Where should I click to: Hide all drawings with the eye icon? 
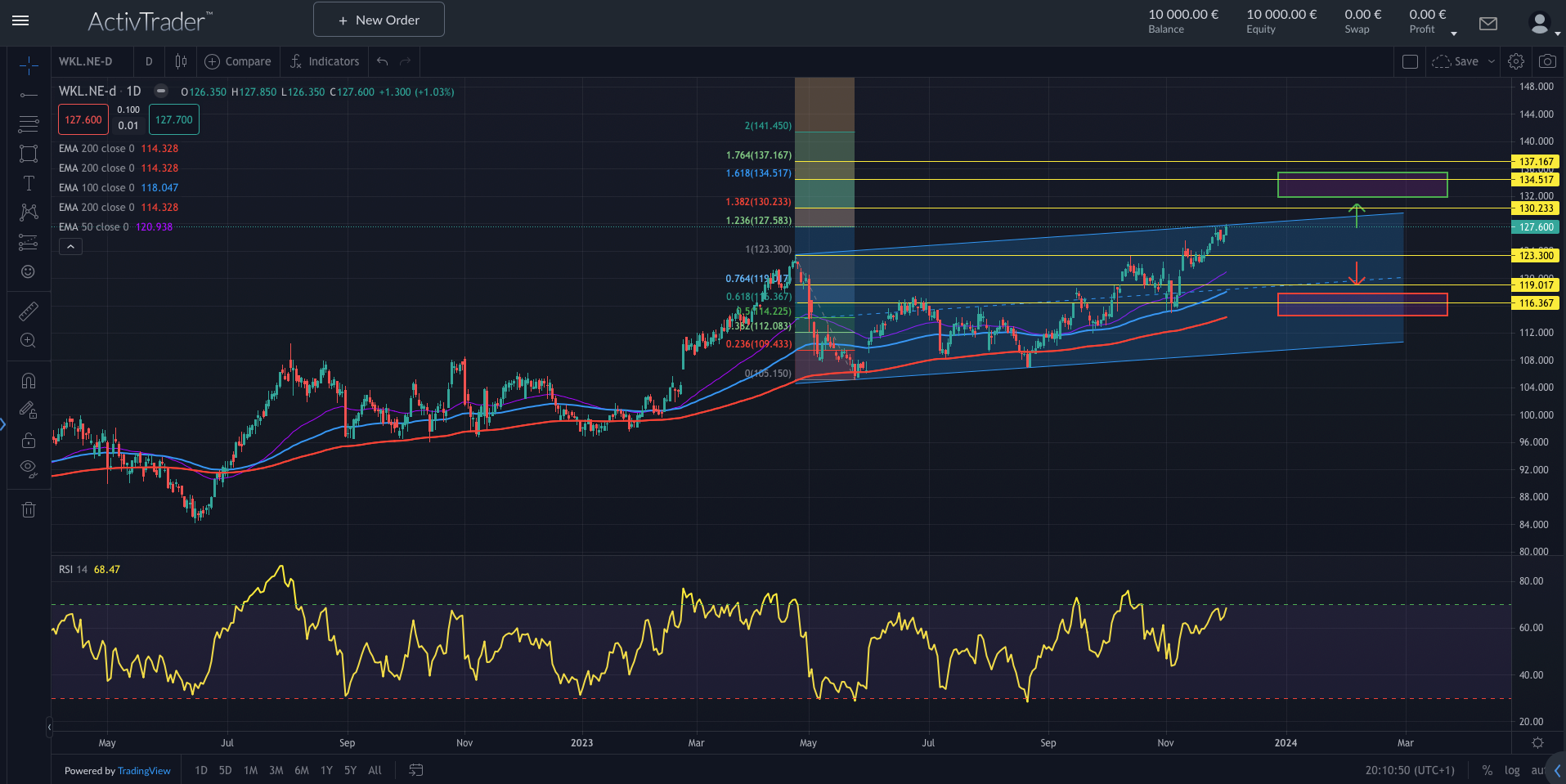(29, 469)
